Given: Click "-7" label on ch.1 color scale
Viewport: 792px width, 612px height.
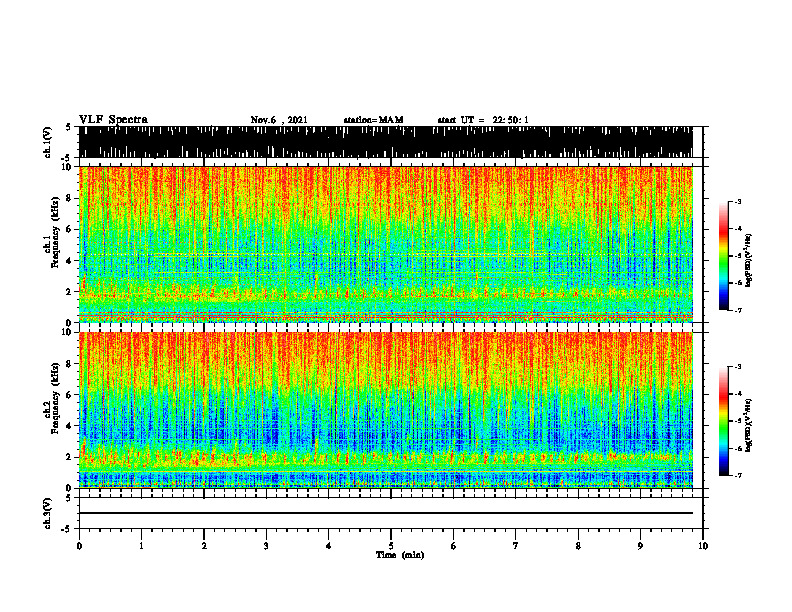Looking at the screenshot, I should tap(737, 310).
